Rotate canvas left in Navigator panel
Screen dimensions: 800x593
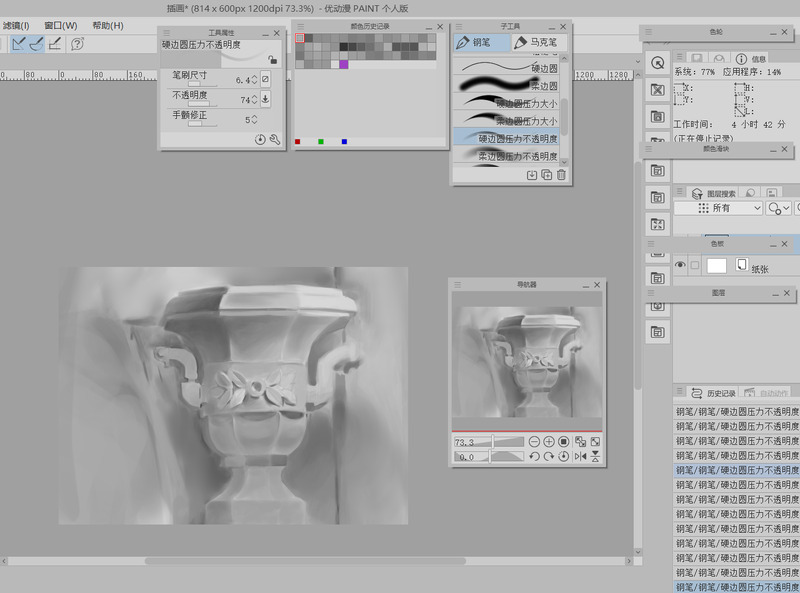click(534, 456)
